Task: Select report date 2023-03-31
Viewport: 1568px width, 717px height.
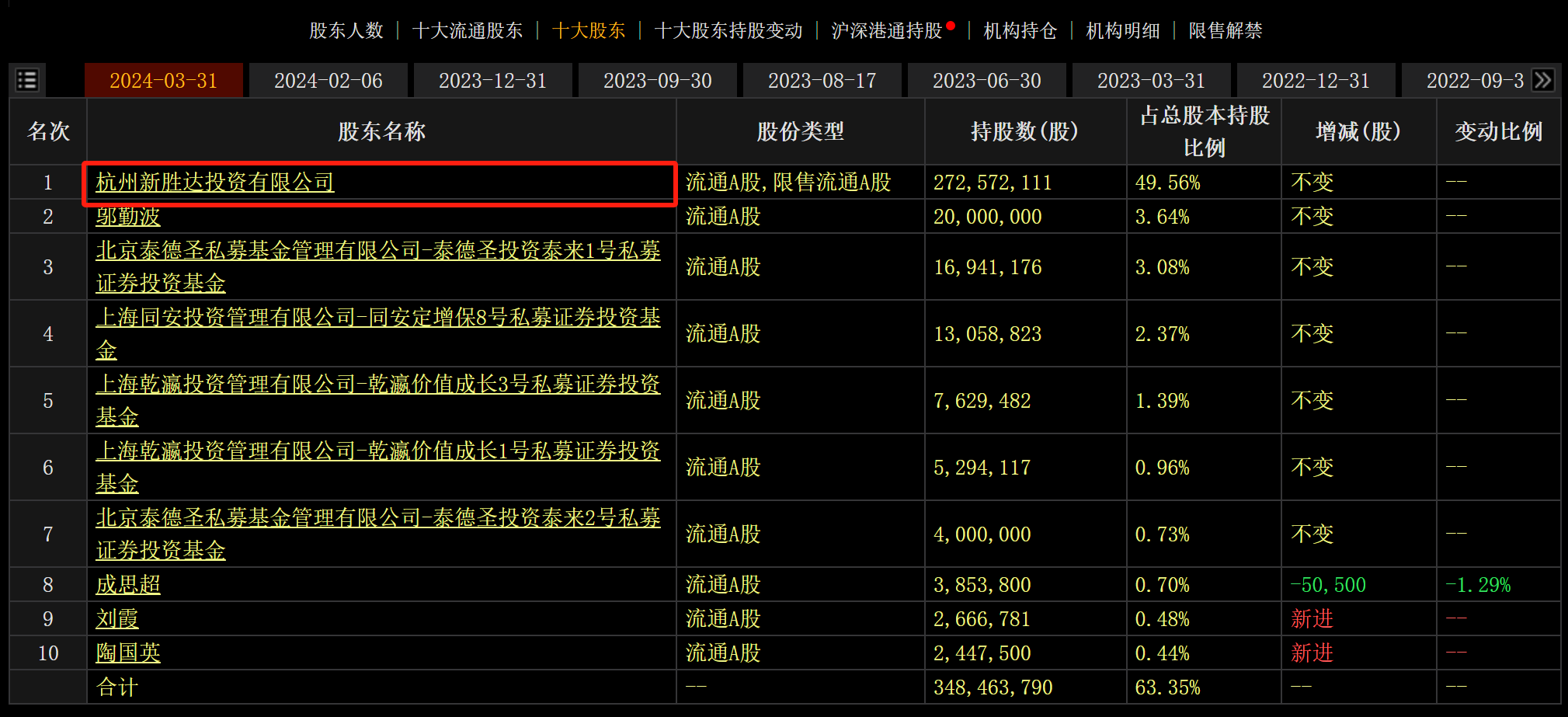Action: click(1152, 81)
